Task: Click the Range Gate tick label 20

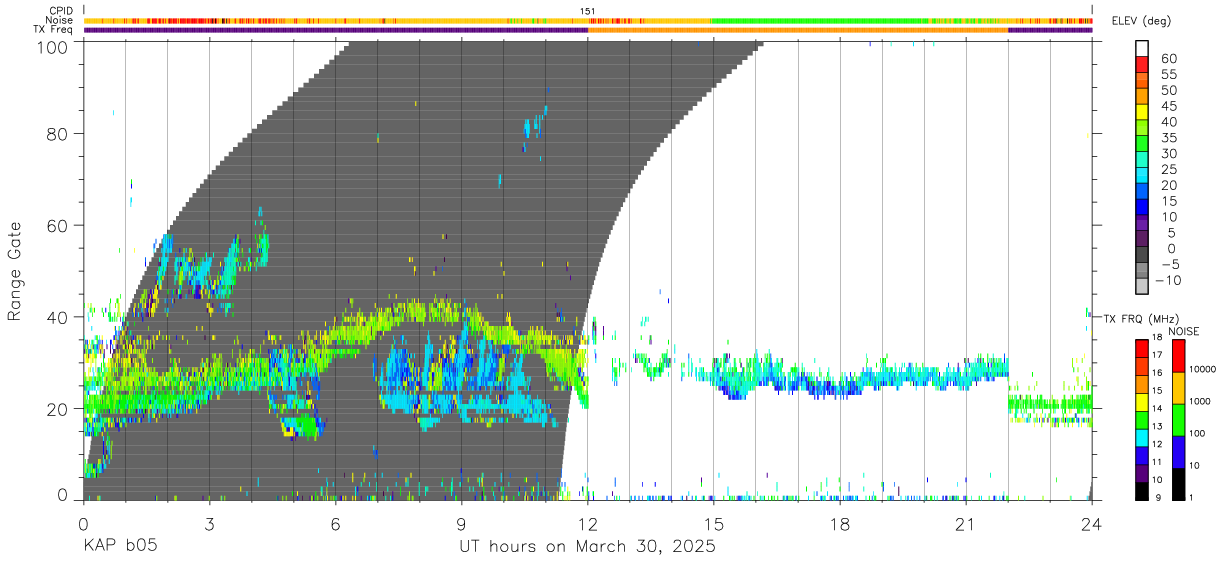Action: pos(59,408)
